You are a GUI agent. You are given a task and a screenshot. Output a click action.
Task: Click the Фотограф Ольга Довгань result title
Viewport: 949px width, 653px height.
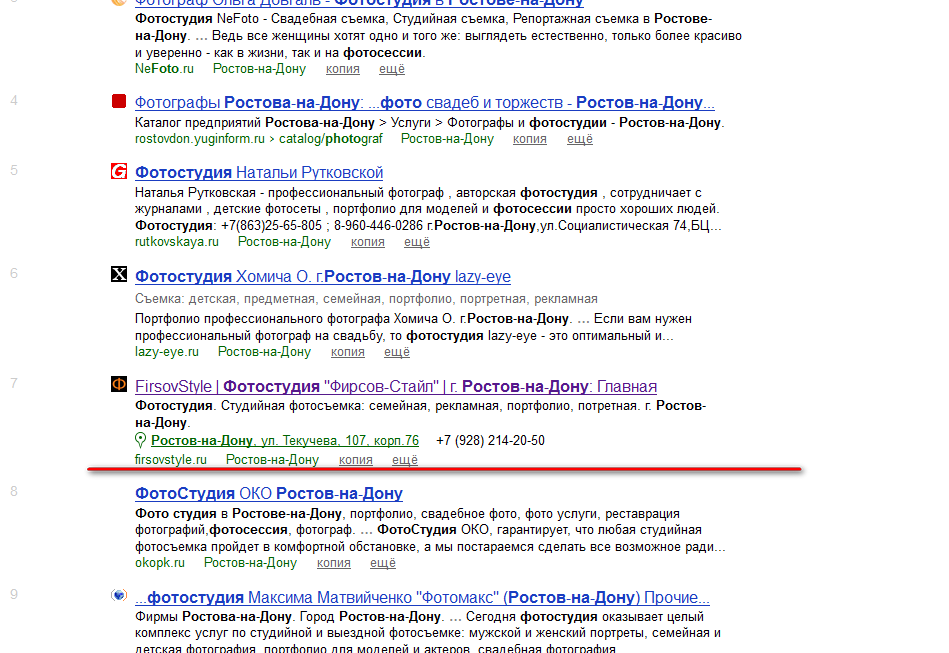(359, 2)
